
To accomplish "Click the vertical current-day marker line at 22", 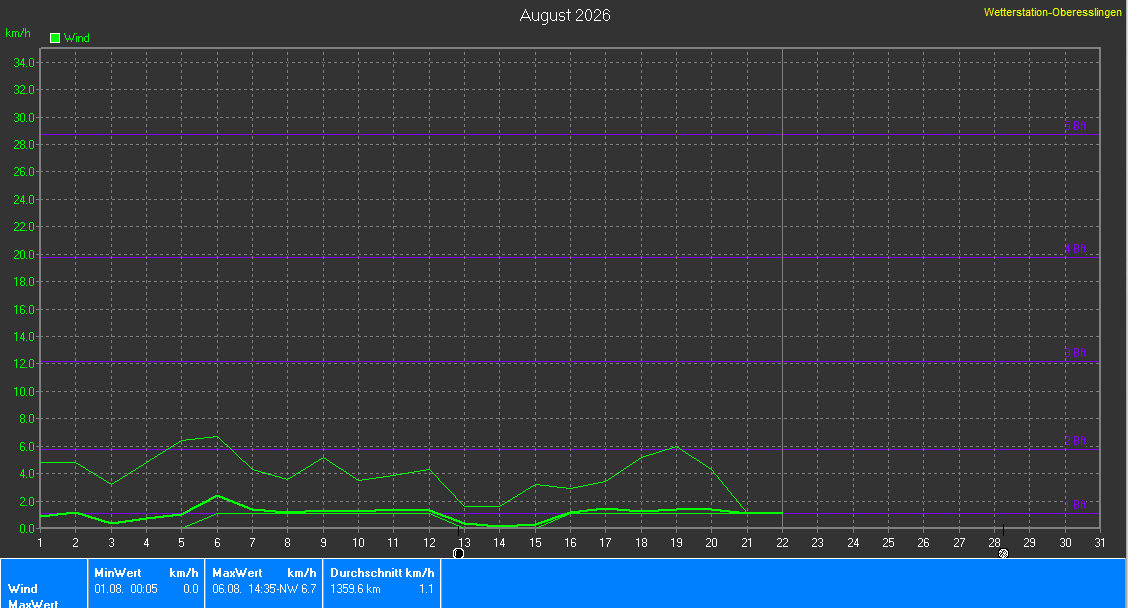I will point(782,288).
